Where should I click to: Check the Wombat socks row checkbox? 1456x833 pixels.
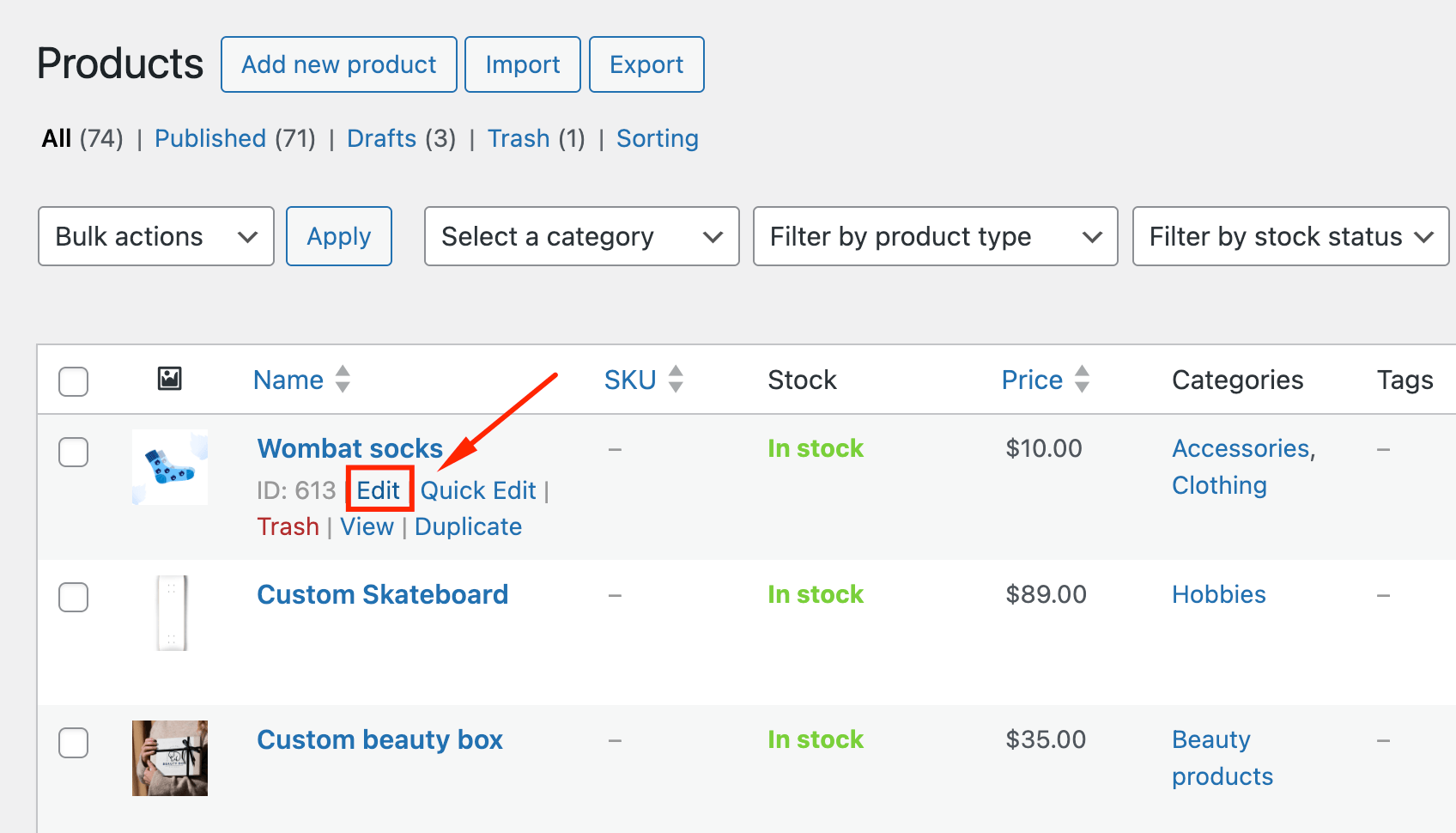click(x=73, y=452)
